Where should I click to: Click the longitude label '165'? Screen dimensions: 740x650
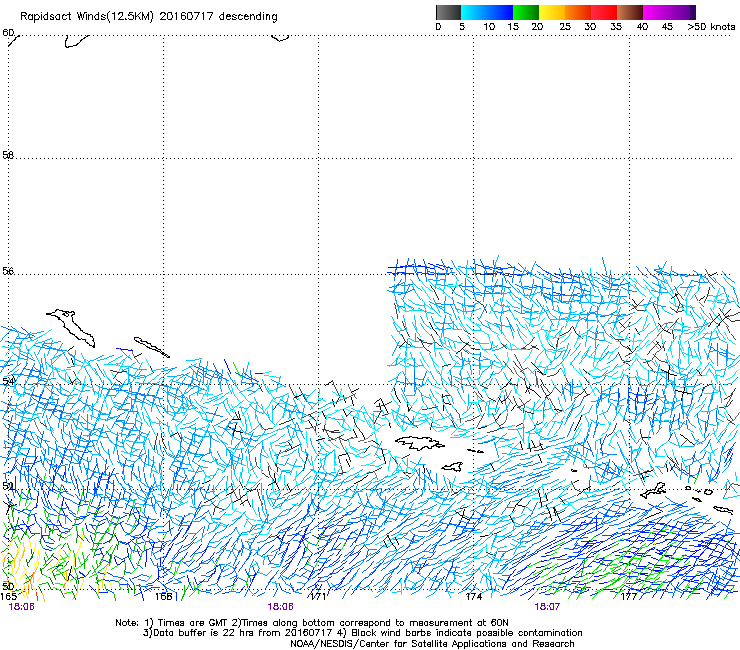8,597
